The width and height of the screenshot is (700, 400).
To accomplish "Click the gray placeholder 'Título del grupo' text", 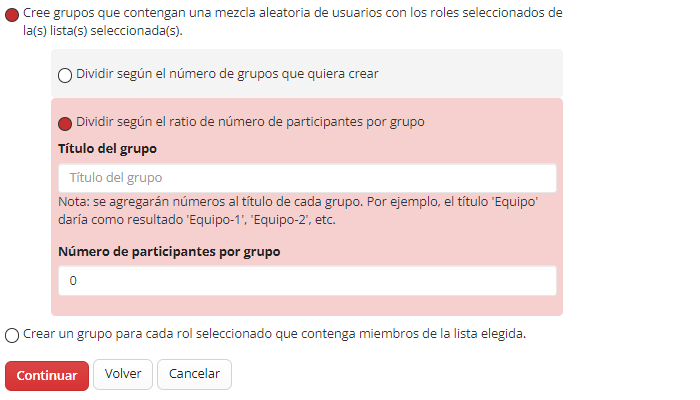I will pos(116,178).
